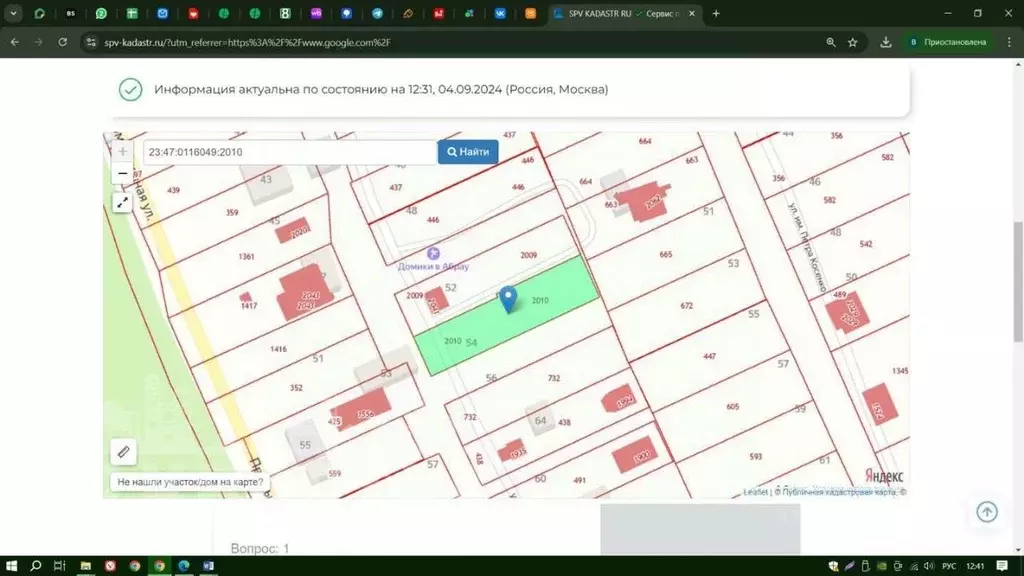Open File Explorer from taskbar

tap(86, 566)
